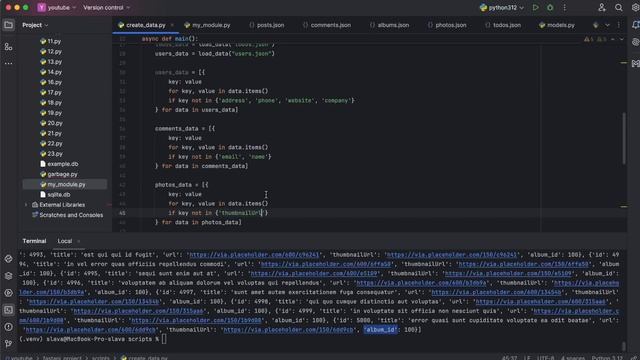The height and width of the screenshot is (360, 640).
Task: Open the Structure tool window icon
Action: point(8,47)
